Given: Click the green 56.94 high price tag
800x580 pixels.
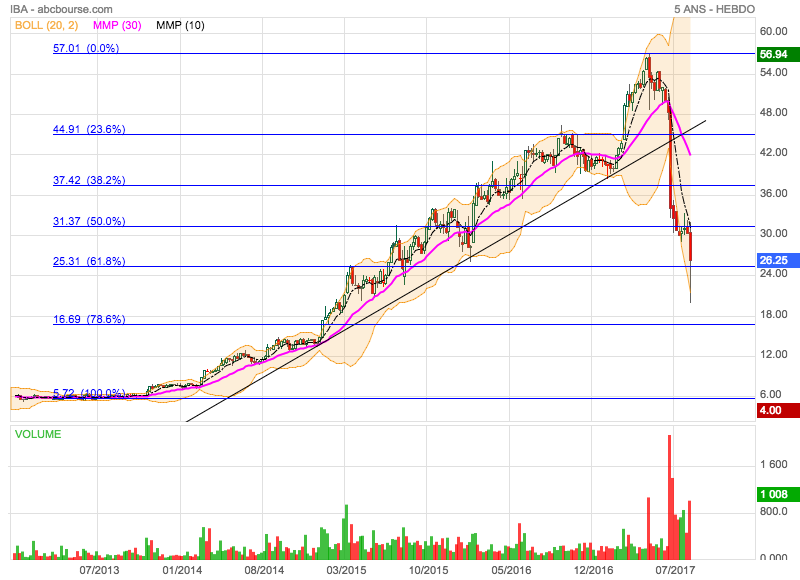Looking at the screenshot, I should [x=778, y=55].
